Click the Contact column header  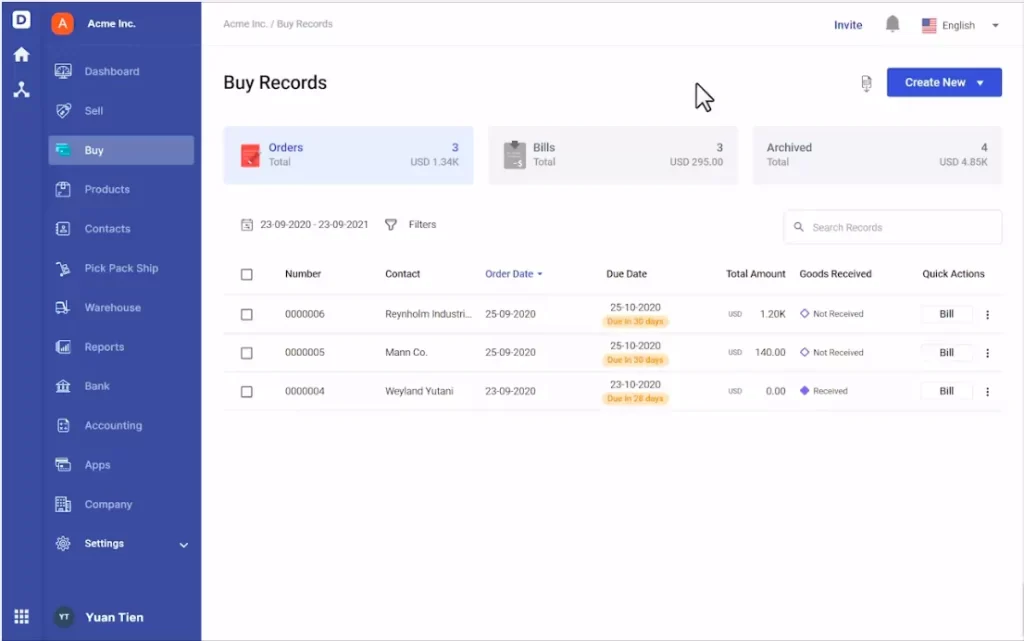tap(402, 274)
